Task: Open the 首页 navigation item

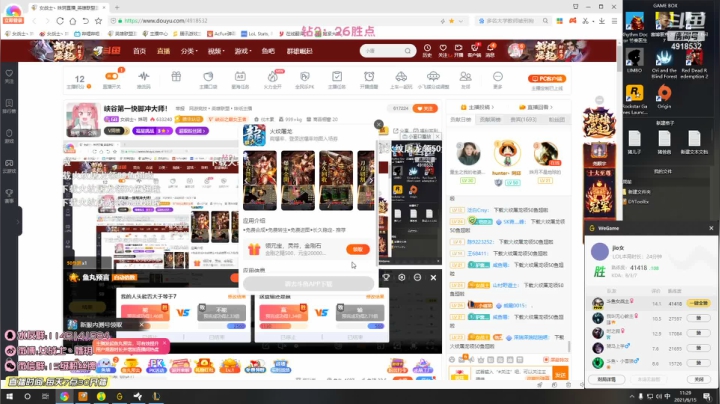Action: [x=140, y=51]
